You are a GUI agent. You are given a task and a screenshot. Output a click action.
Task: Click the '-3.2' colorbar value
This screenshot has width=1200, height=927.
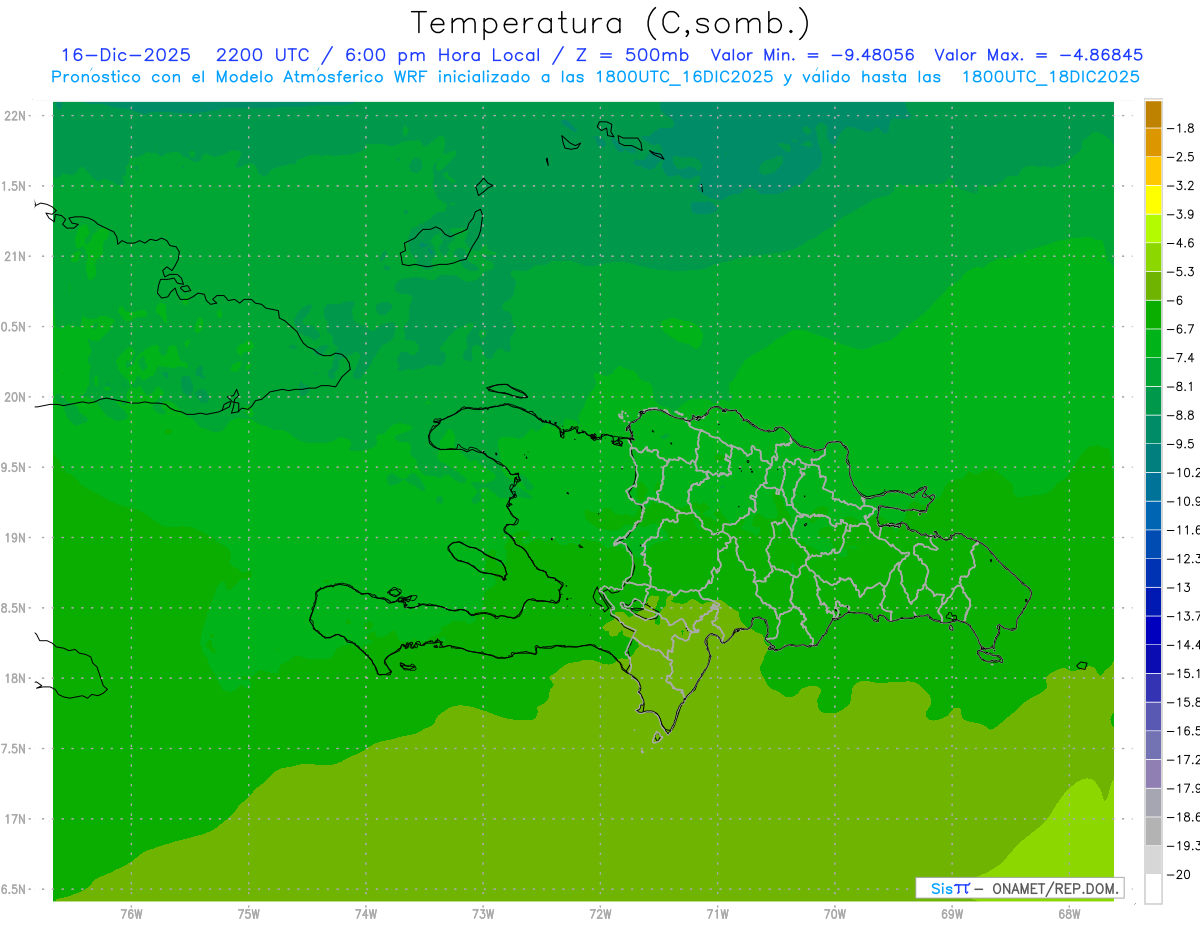pyautogui.click(x=1182, y=186)
